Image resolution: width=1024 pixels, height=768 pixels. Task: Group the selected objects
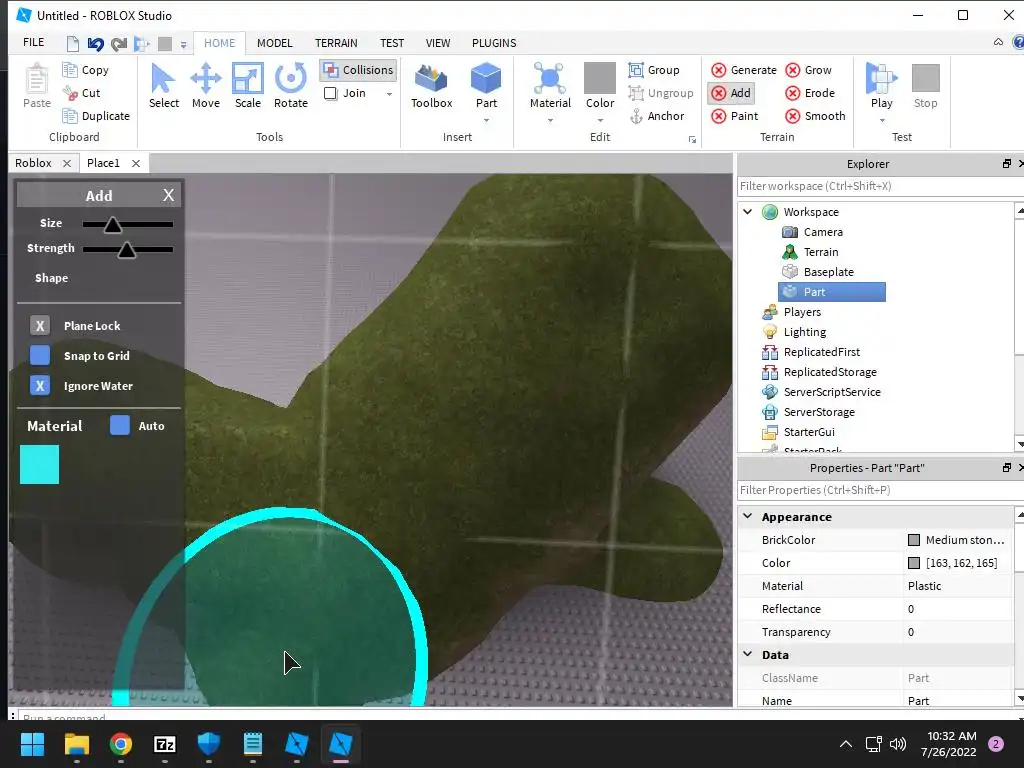click(654, 70)
